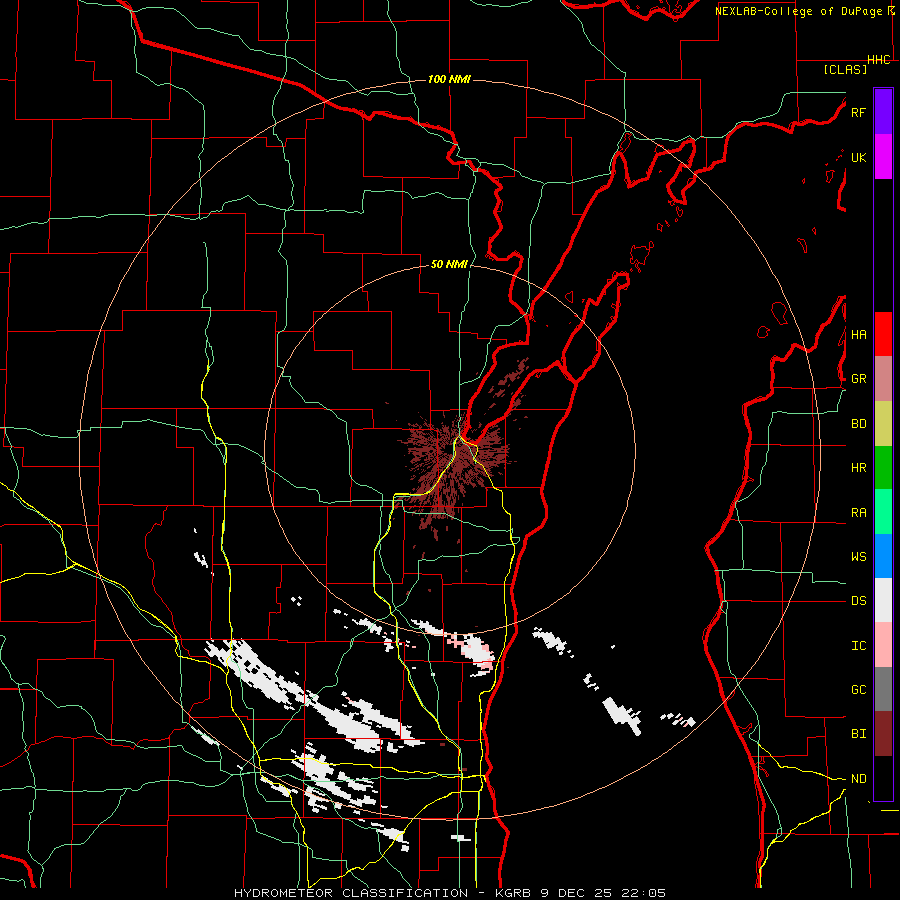This screenshot has width=900, height=900.
Task: Click the ND legend label
Action: pyautogui.click(x=858, y=779)
